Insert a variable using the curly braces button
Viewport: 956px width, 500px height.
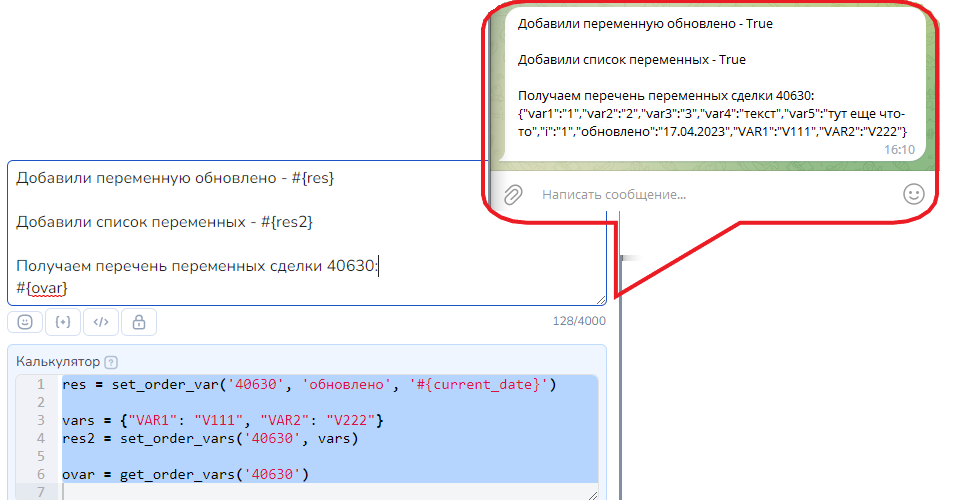point(62,322)
